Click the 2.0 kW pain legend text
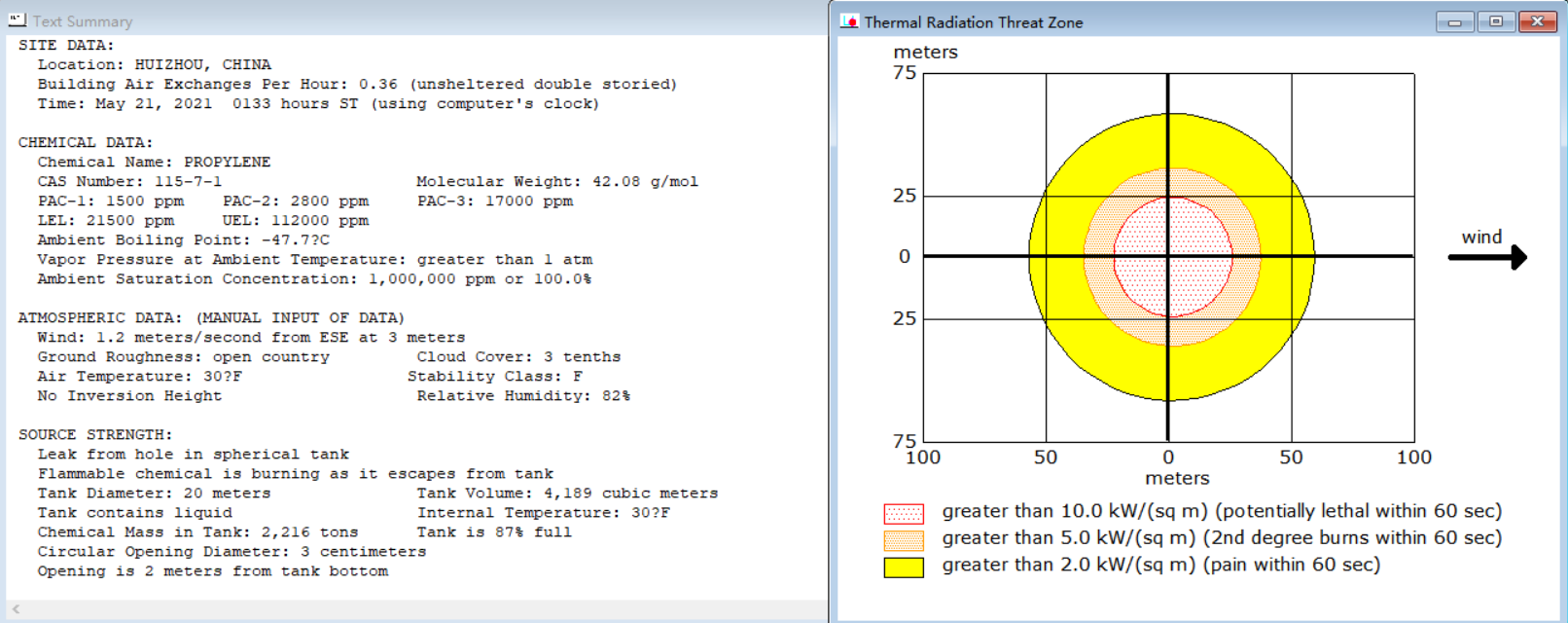The image size is (1568, 623). tap(1161, 566)
